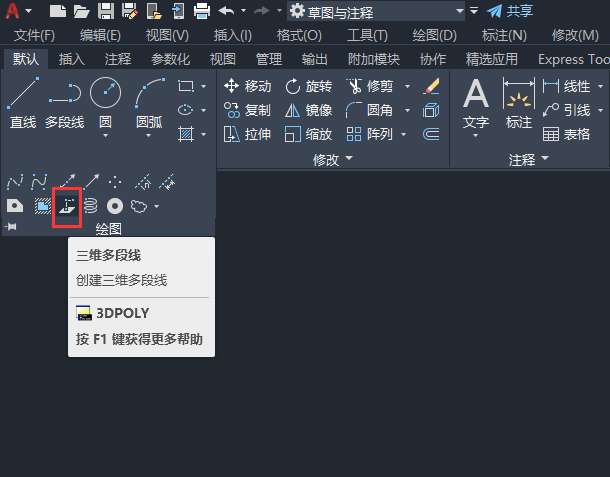Screen dimensions: 610x477
Task: Click the 表格 table button
Action: [566, 134]
